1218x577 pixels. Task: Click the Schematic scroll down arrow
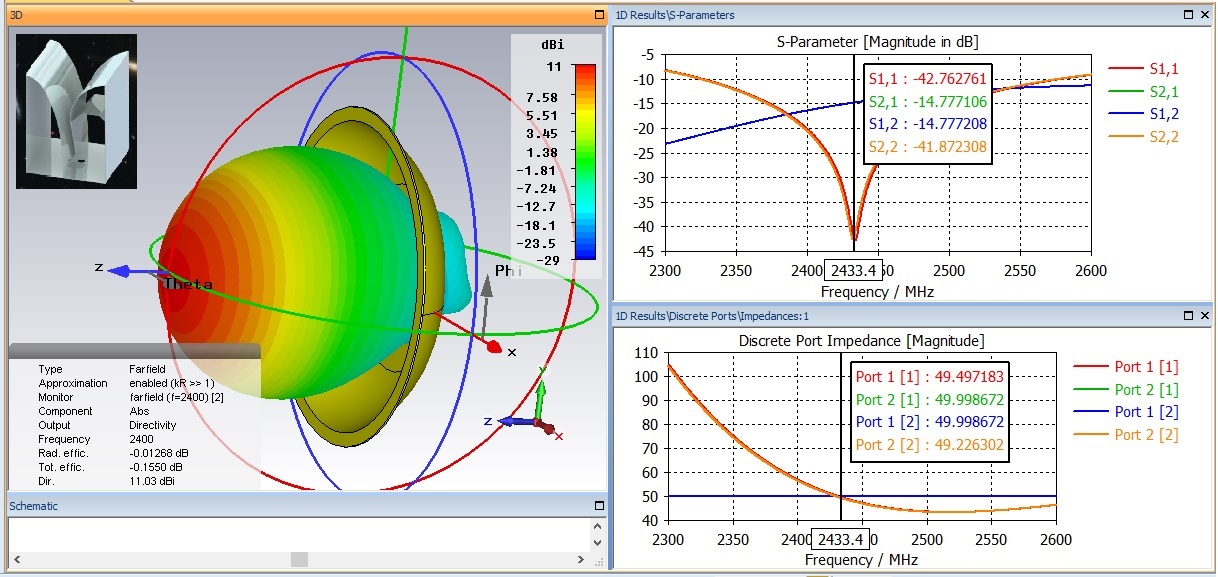click(598, 542)
